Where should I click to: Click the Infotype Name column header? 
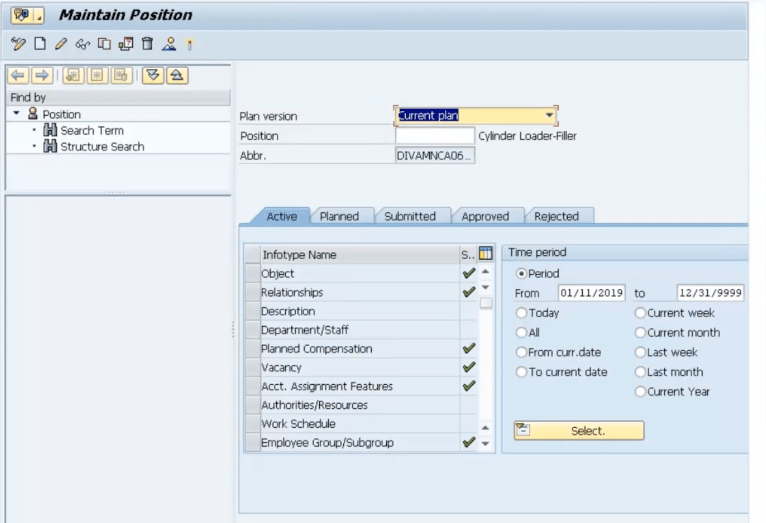360,254
